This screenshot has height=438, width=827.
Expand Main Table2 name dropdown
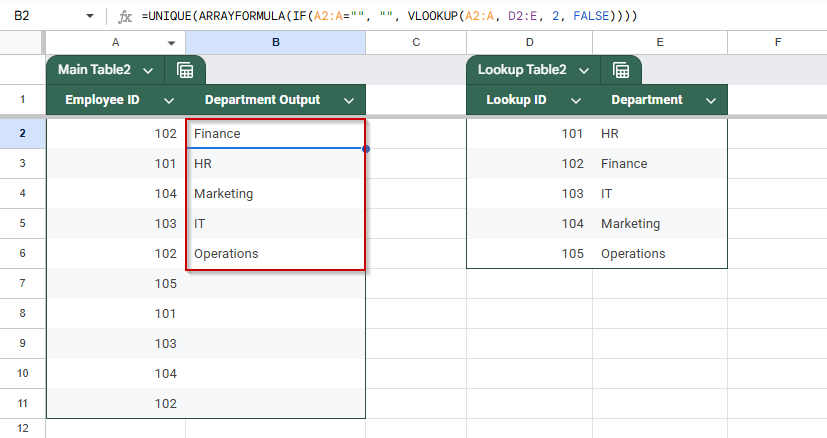coord(148,70)
